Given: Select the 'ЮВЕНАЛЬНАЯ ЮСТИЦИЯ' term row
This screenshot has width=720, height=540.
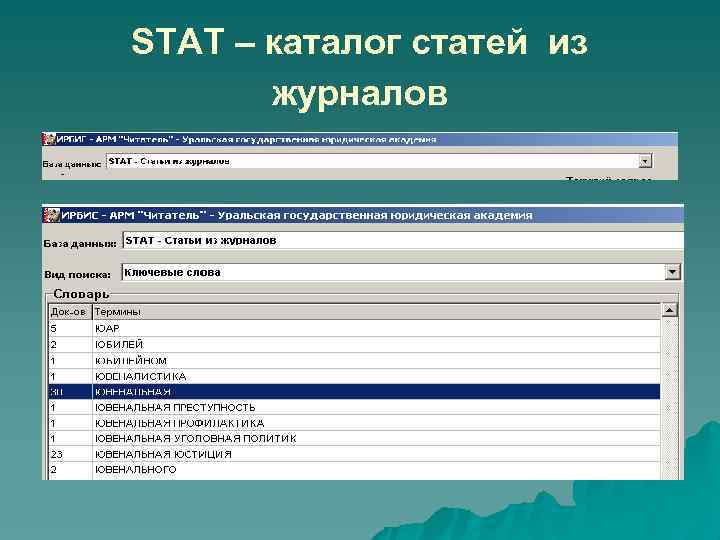Looking at the screenshot, I should coord(354,454).
